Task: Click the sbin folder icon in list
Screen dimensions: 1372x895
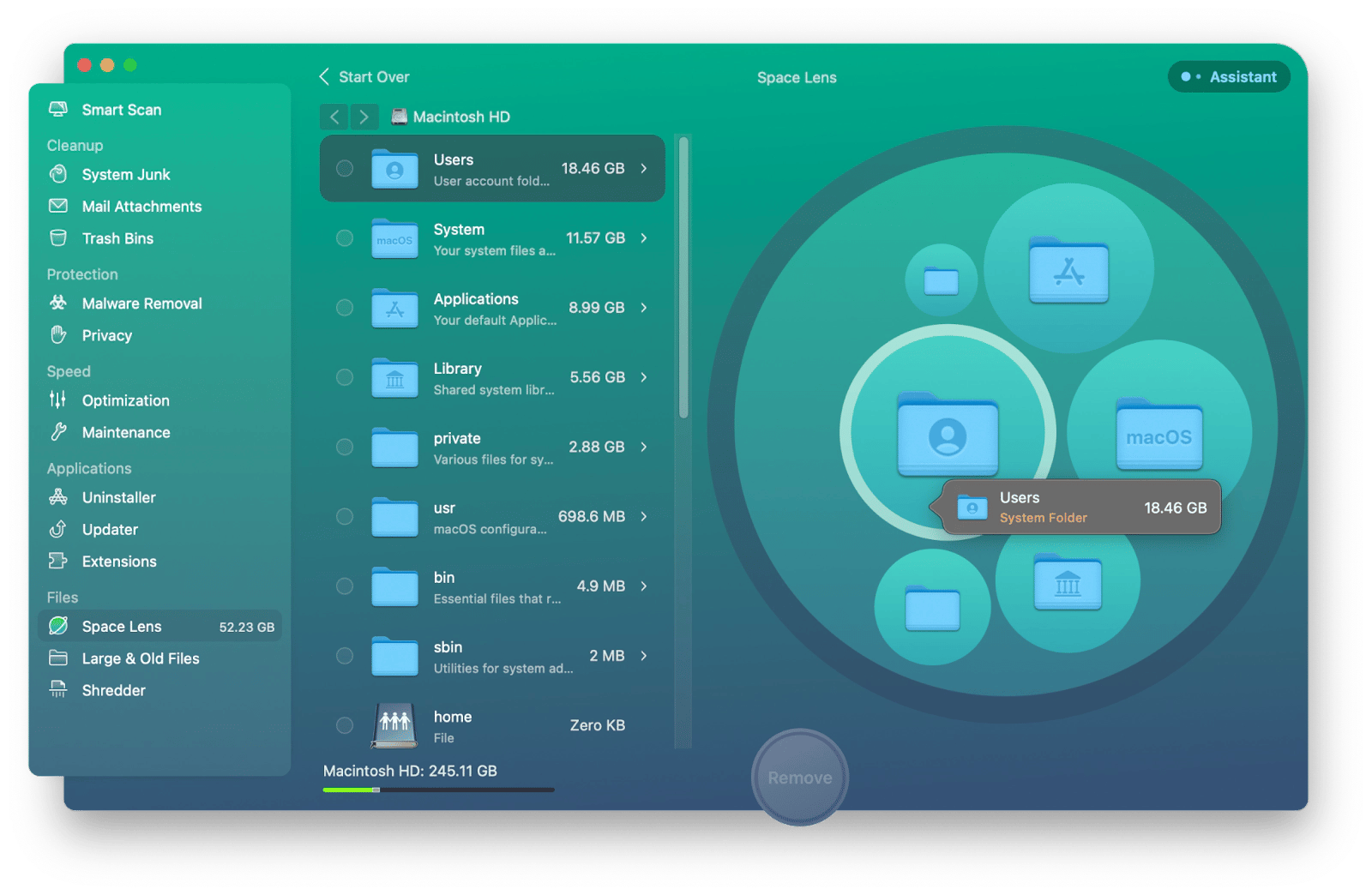Action: [394, 655]
